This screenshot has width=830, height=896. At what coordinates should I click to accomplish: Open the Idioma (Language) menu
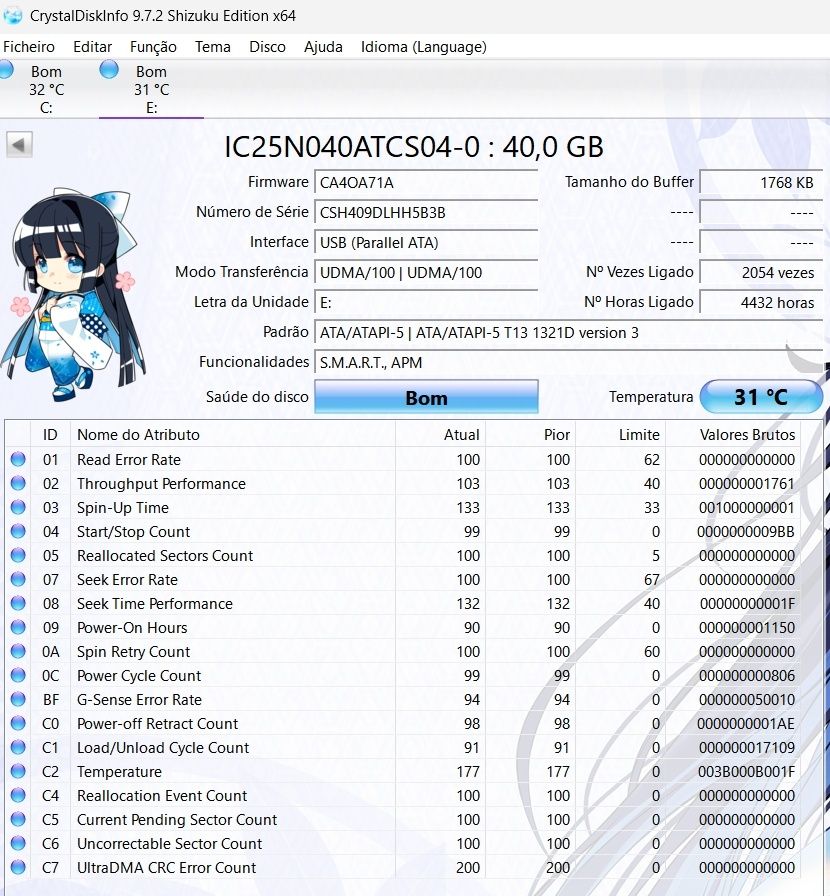(424, 47)
